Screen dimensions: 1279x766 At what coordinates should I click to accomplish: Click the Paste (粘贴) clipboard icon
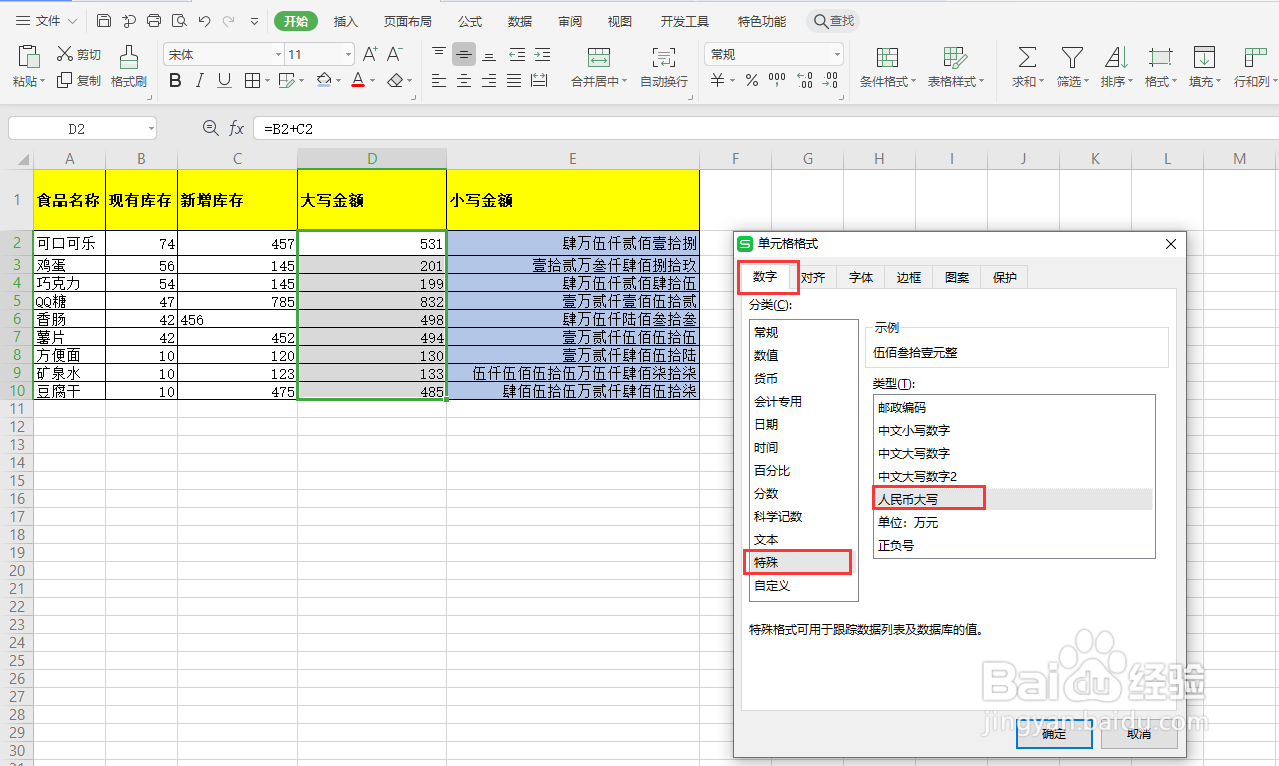click(x=27, y=57)
